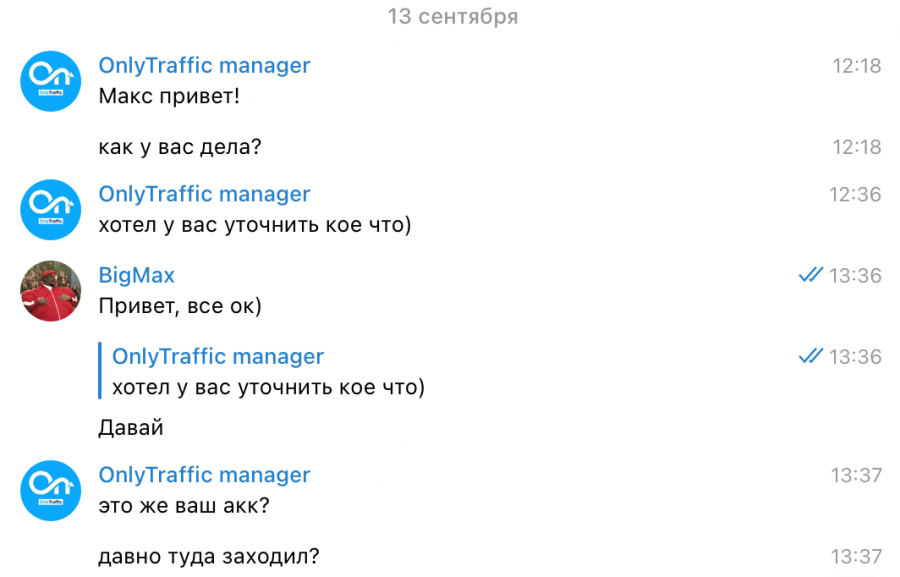Select message 'как у вас дела?'
The image size is (900, 577).
point(180,147)
